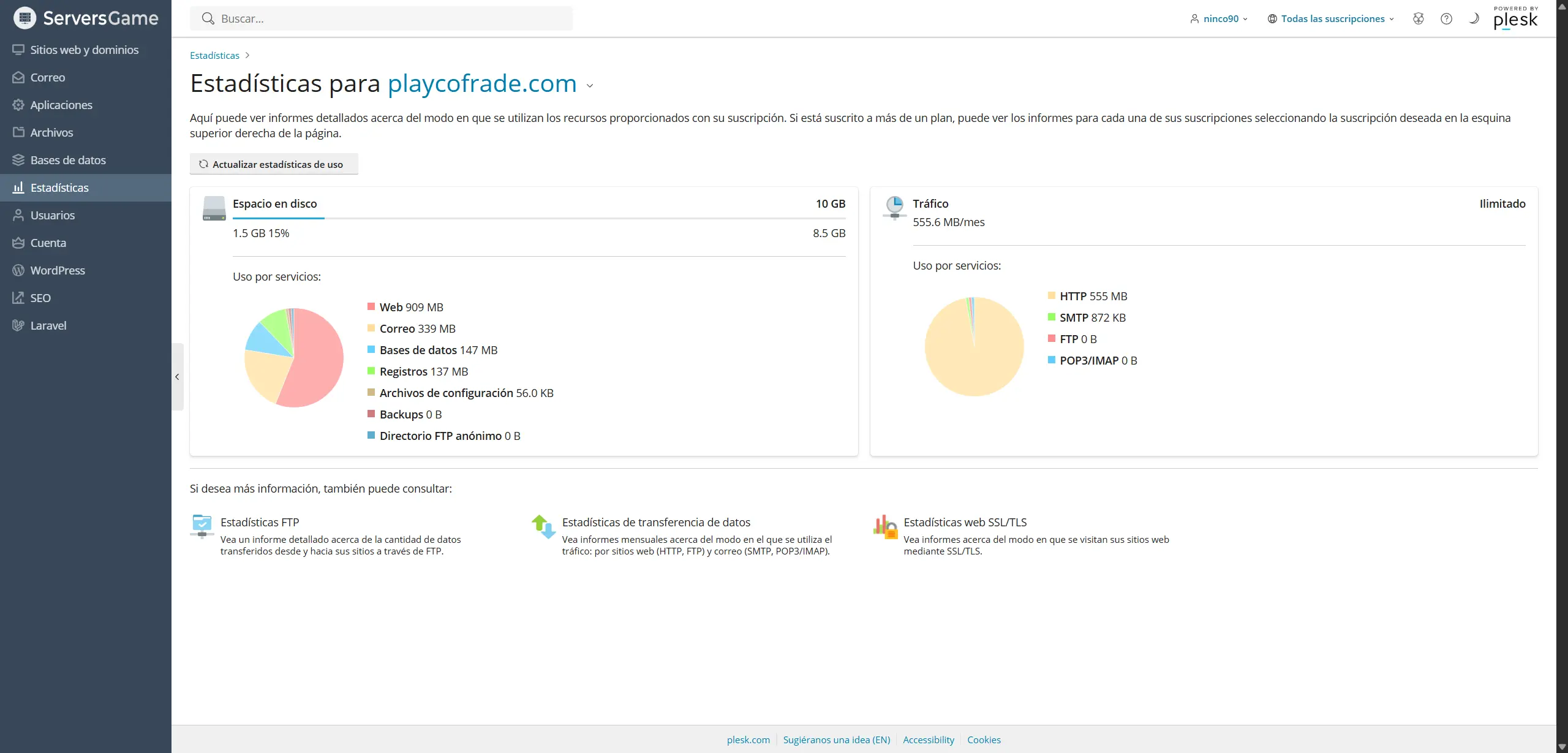The height and width of the screenshot is (753, 1568).
Task: Click the 1.5 GB 15% usage text
Action: point(261,233)
